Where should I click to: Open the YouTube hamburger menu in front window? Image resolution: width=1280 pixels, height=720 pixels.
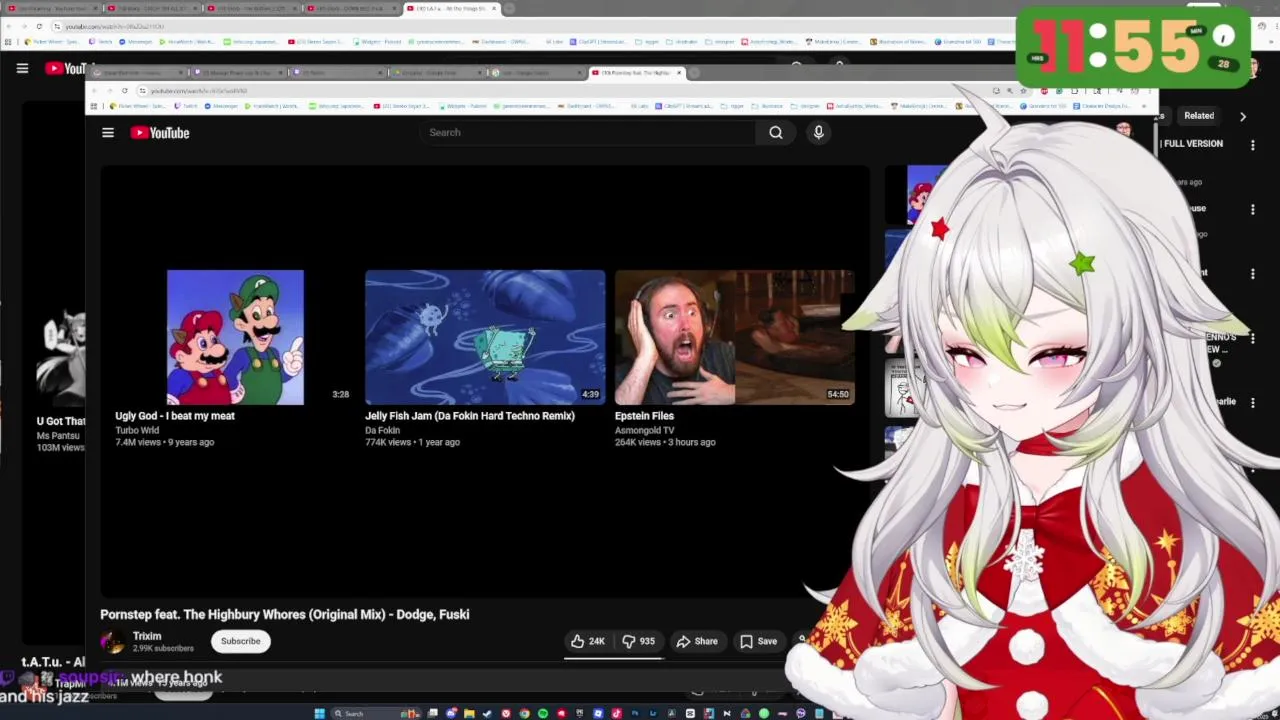(108, 132)
